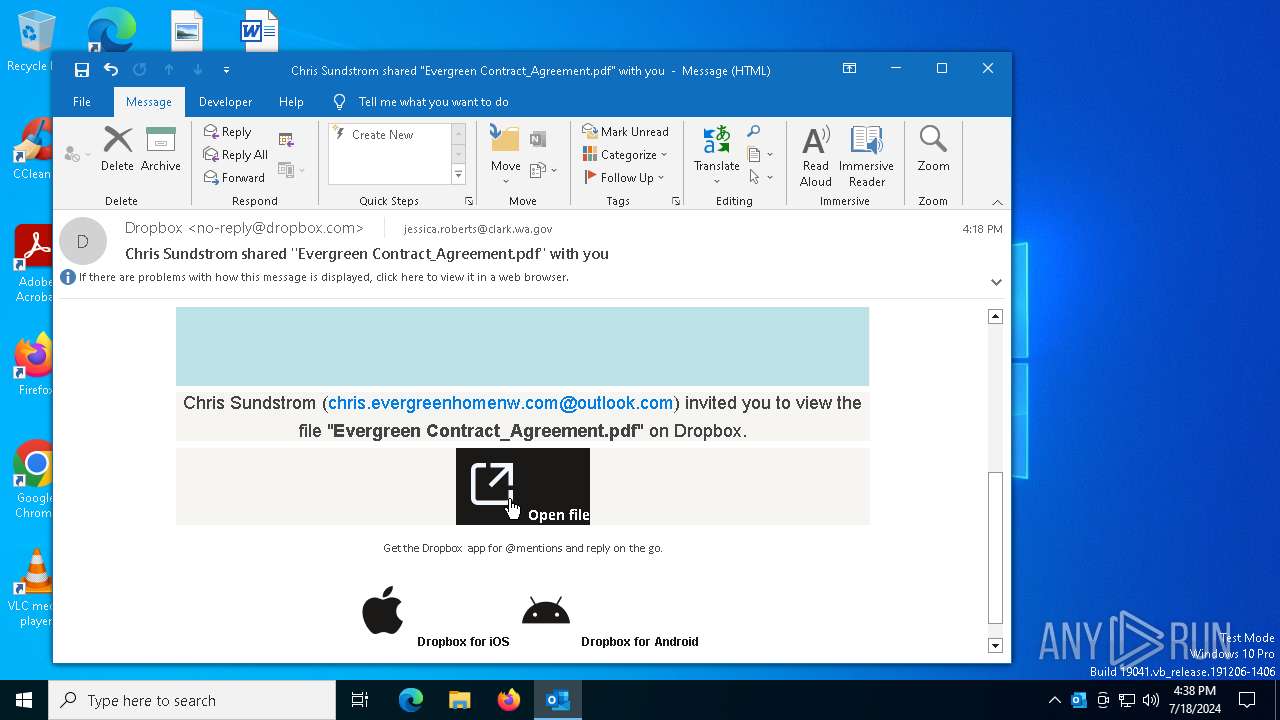Show hidden system tray icons
1280x720 pixels.
1054,700
